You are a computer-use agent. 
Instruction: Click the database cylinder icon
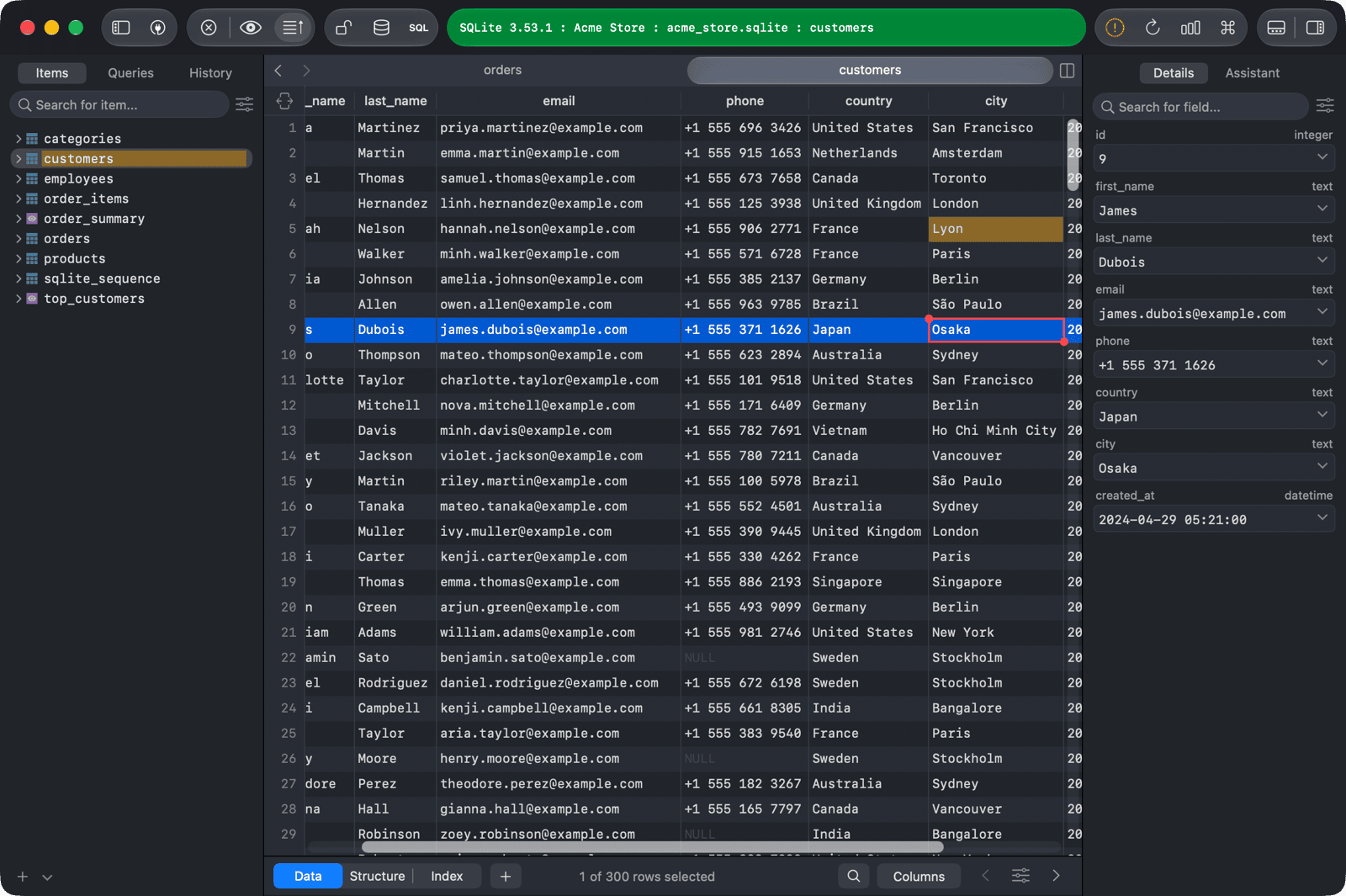(x=381, y=28)
